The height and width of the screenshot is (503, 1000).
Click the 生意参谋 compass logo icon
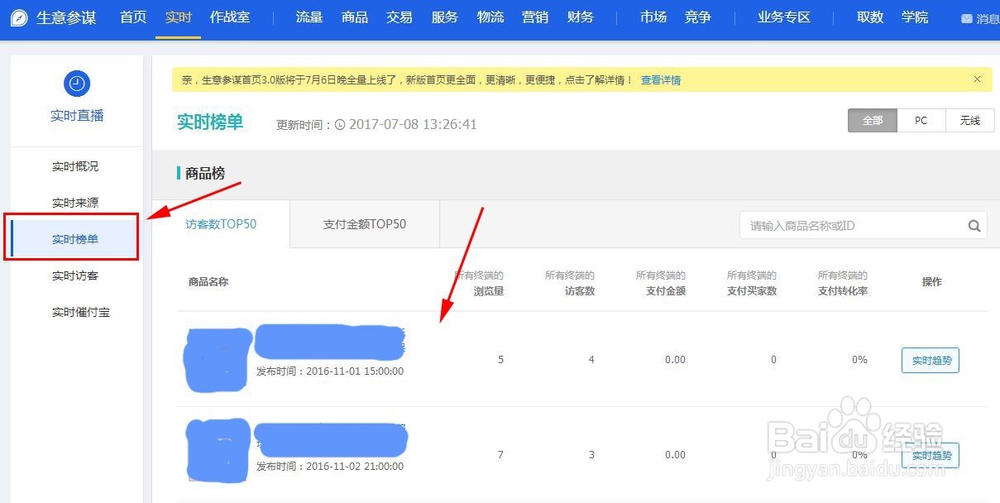tap(20, 18)
